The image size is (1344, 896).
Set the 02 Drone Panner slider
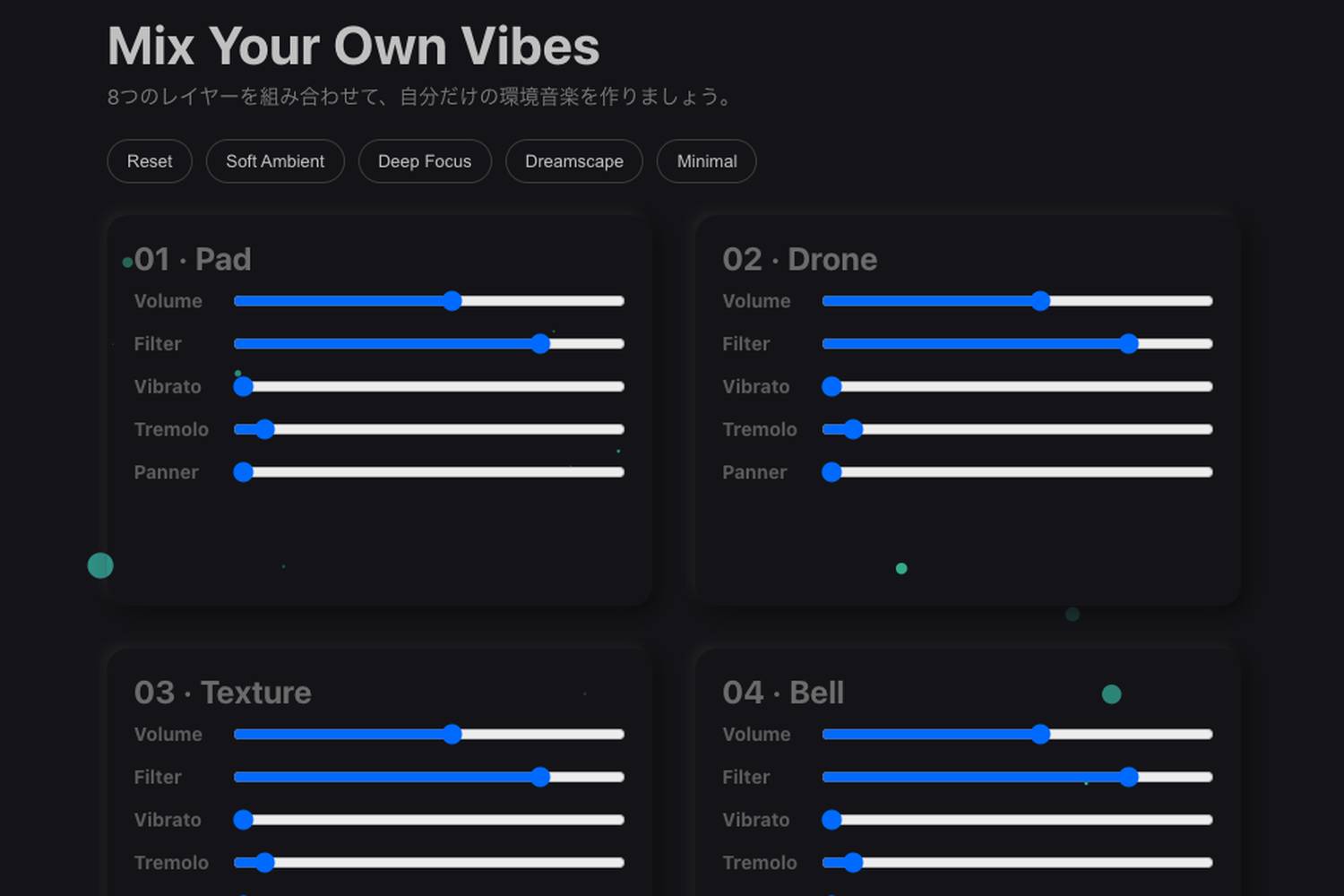click(x=1018, y=472)
